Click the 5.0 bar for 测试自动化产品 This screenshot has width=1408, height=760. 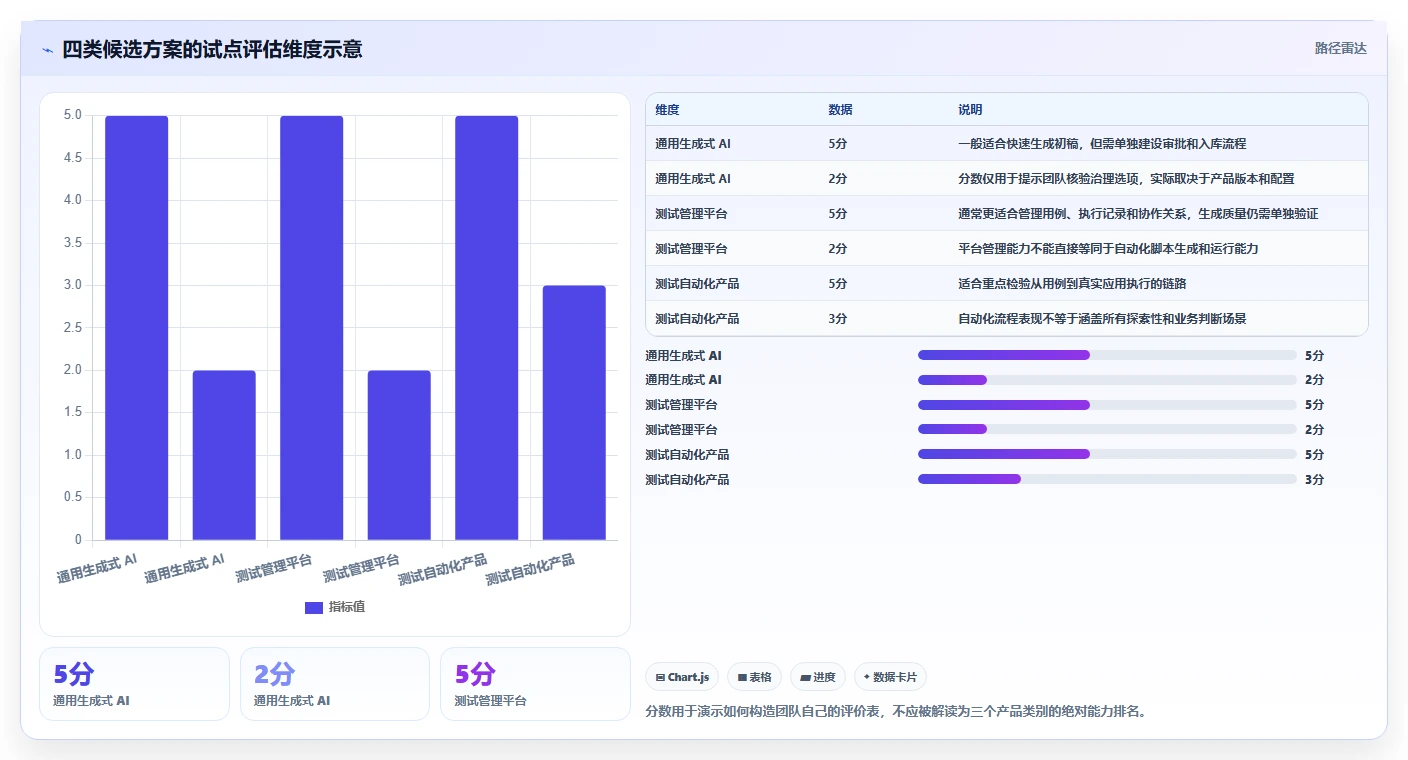(486, 328)
